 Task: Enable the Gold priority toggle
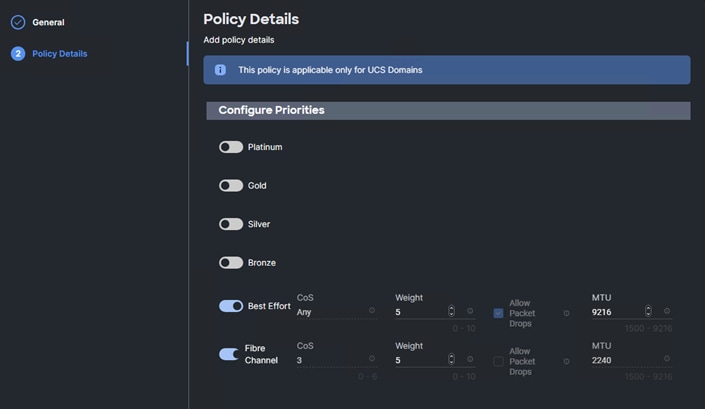[231, 186]
